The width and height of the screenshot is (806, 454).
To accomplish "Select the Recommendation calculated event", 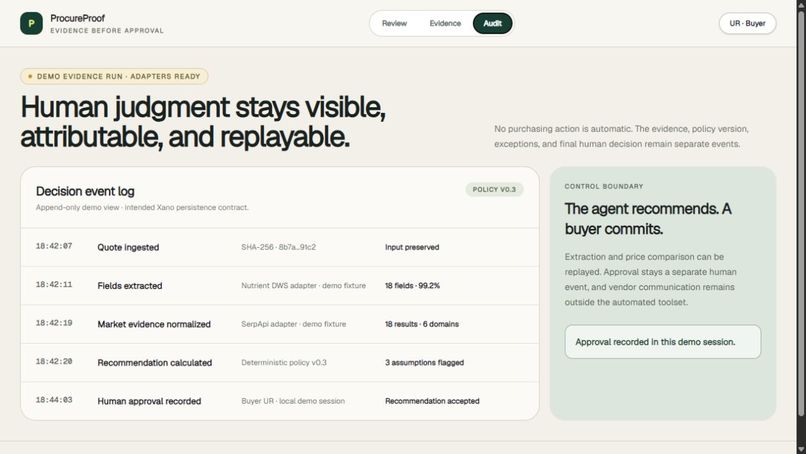I will click(x=280, y=362).
